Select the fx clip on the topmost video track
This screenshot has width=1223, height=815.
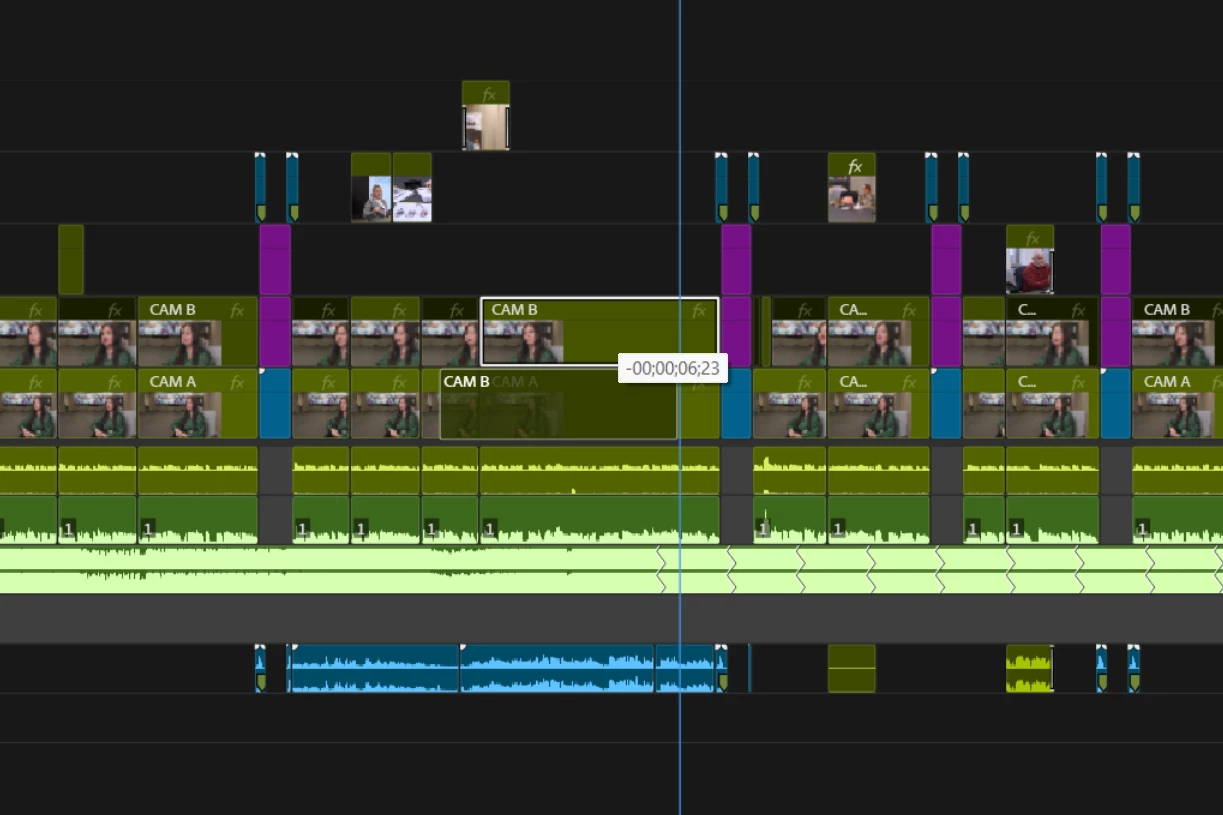pyautogui.click(x=486, y=116)
